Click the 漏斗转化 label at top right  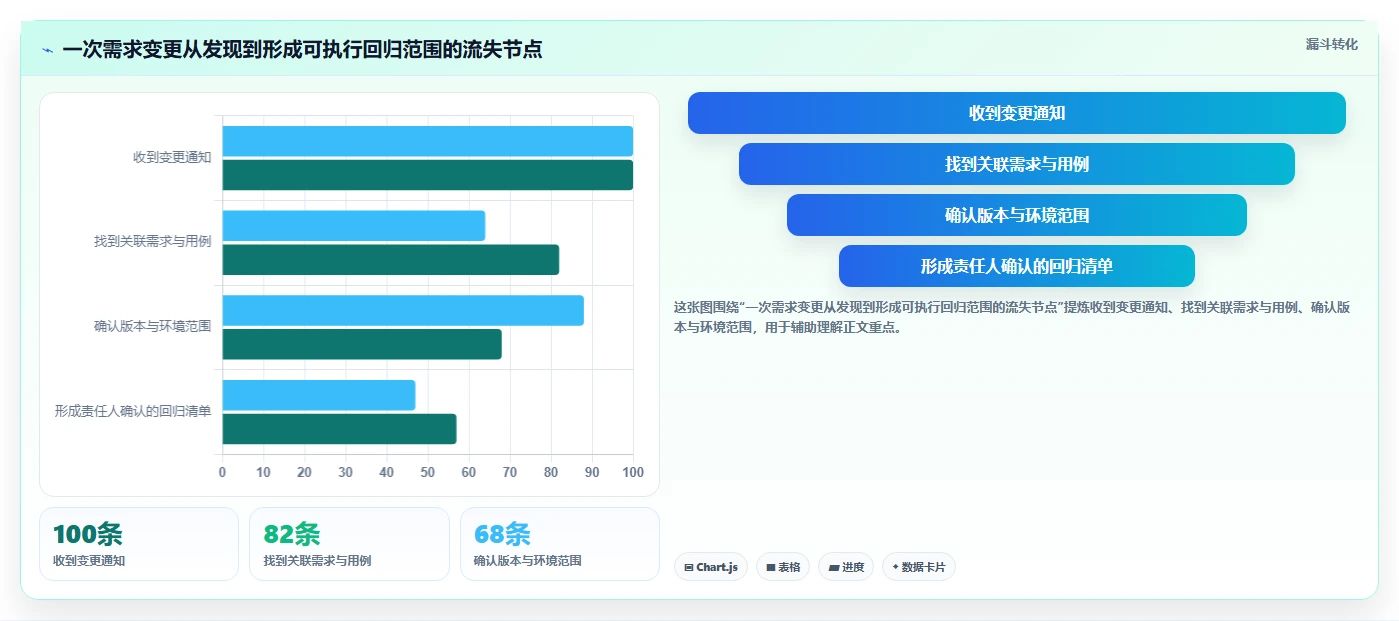pos(1331,45)
